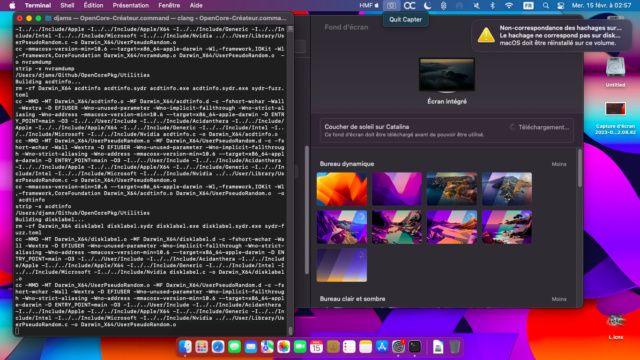640x360 pixels.
Task: Click the Écran intégré display preview
Action: tap(447, 75)
